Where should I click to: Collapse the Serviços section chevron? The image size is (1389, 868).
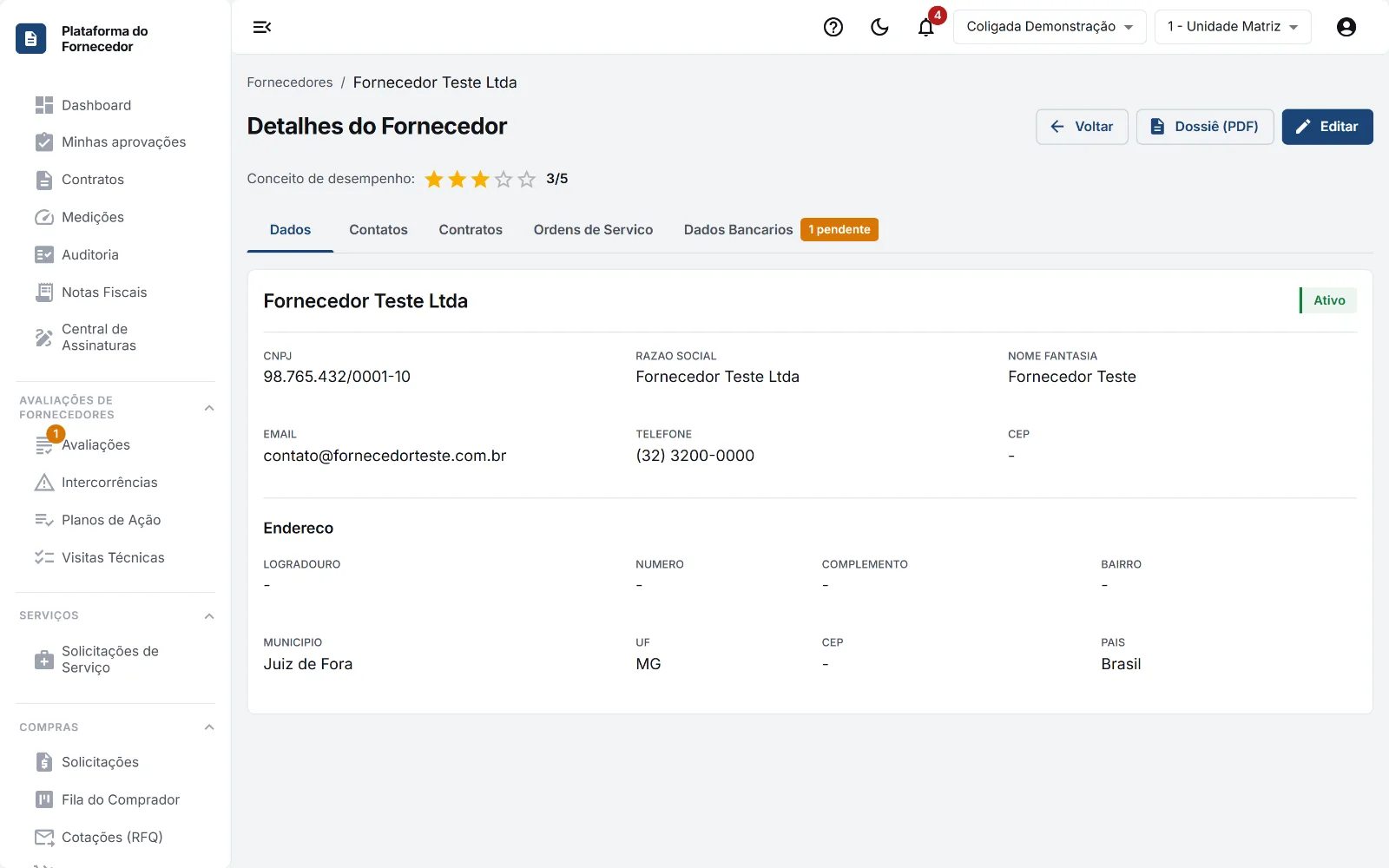click(x=209, y=616)
